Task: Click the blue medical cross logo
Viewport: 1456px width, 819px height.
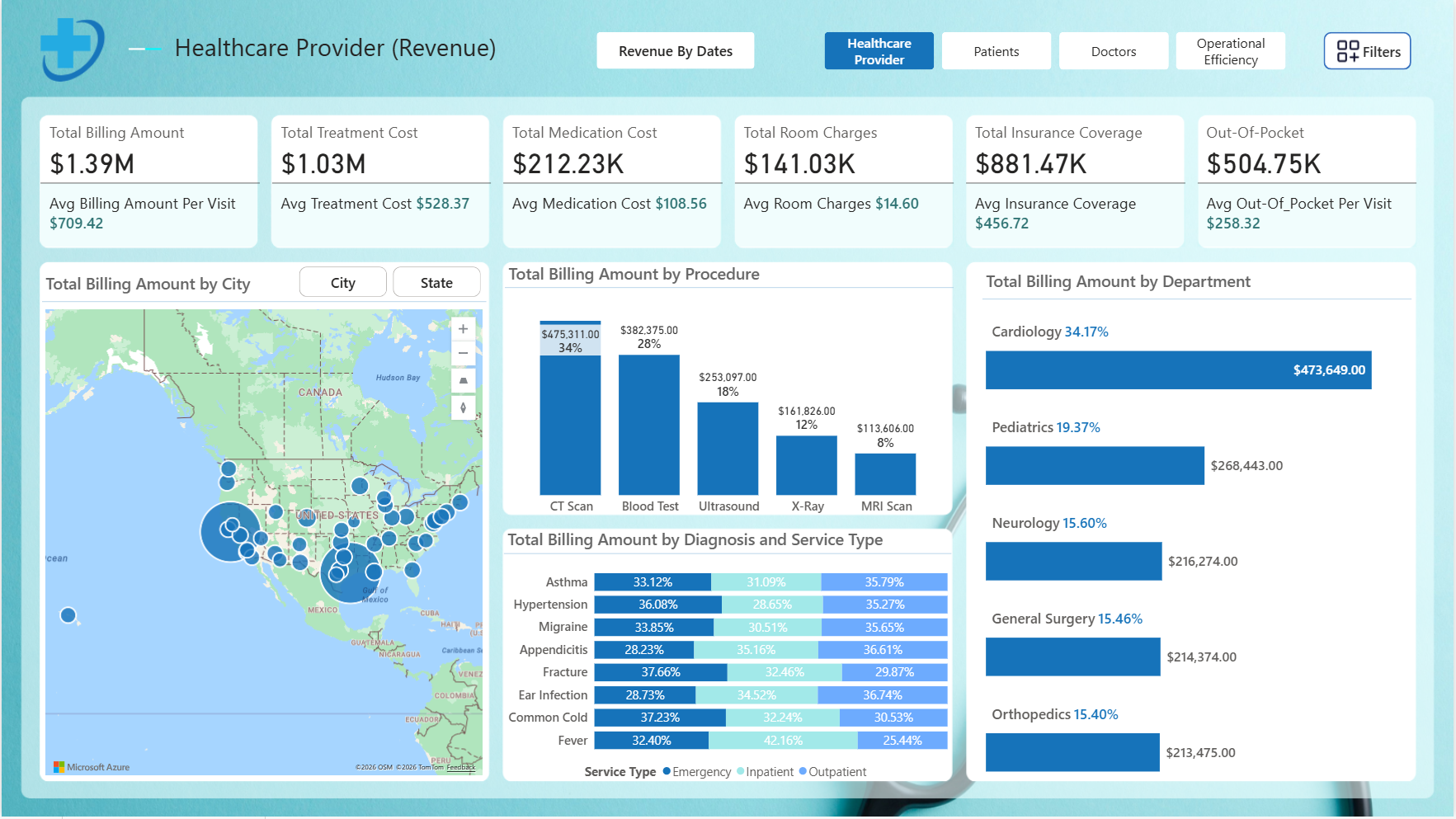Action: click(x=71, y=49)
